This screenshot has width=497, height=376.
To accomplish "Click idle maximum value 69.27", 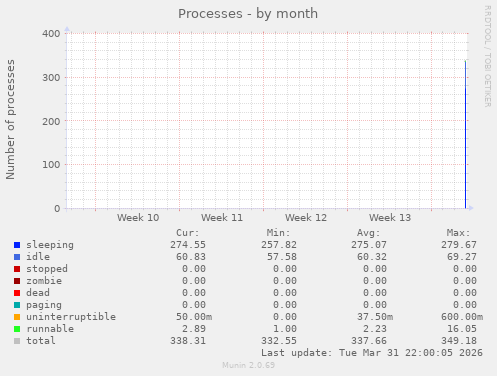I will pyautogui.click(x=462, y=257).
